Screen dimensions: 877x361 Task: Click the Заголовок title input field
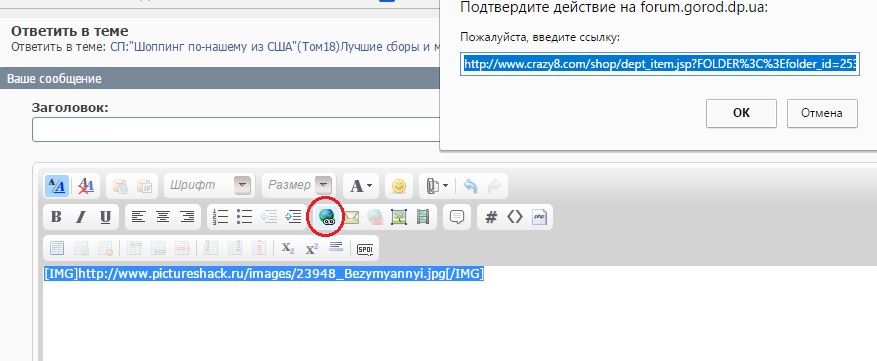pos(236,130)
